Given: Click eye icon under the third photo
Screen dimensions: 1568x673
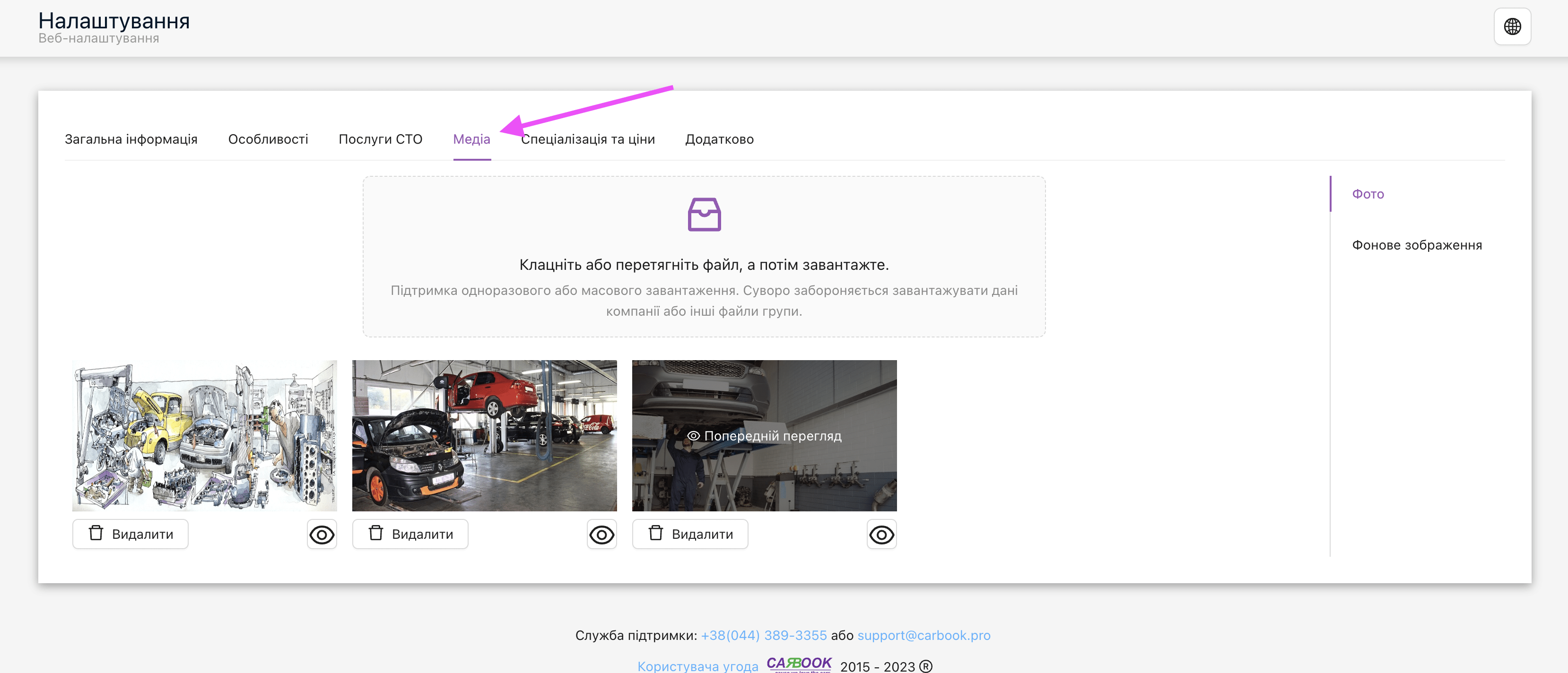Looking at the screenshot, I should tap(881, 535).
